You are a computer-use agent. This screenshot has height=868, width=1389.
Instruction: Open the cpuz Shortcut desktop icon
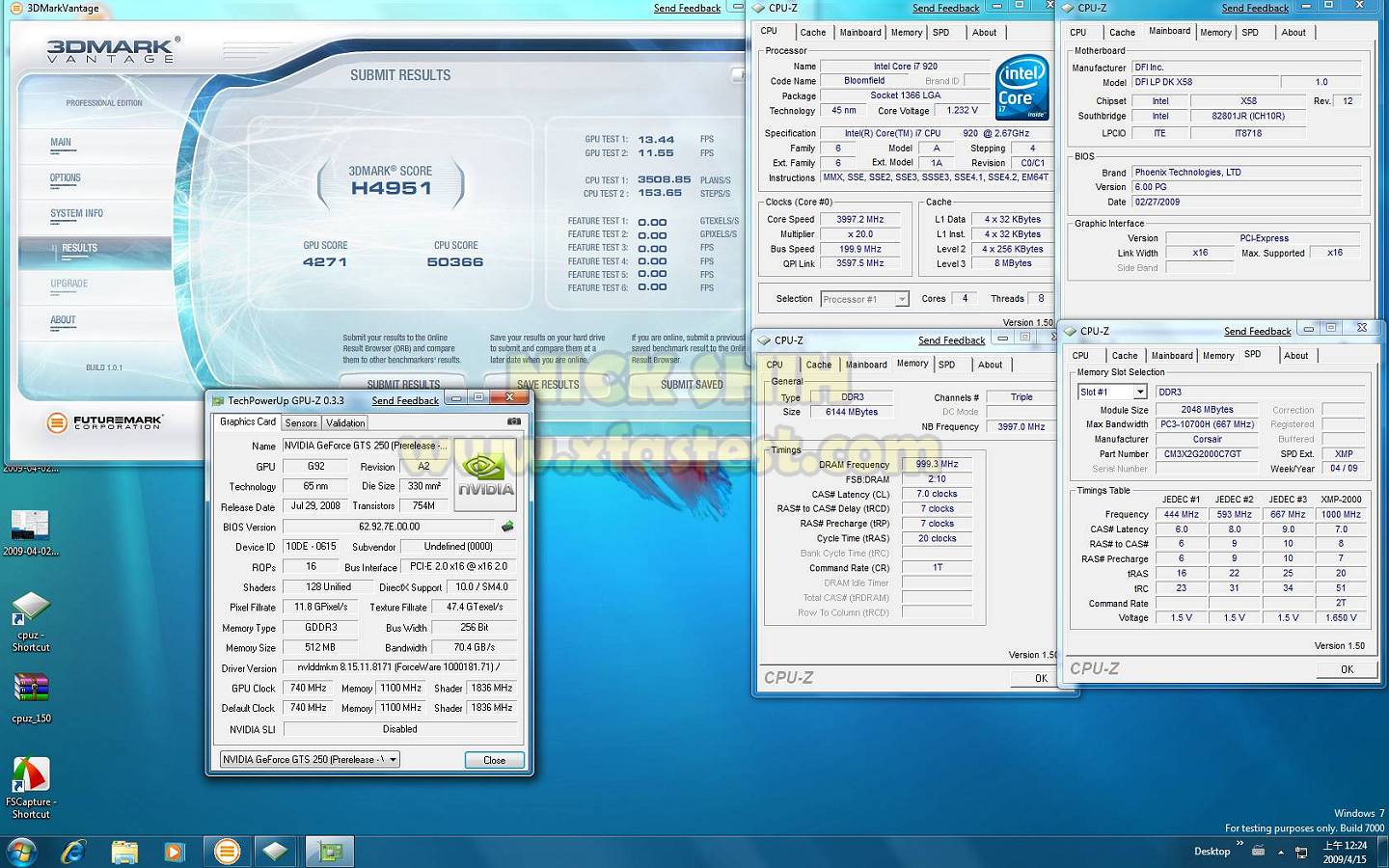(x=31, y=622)
